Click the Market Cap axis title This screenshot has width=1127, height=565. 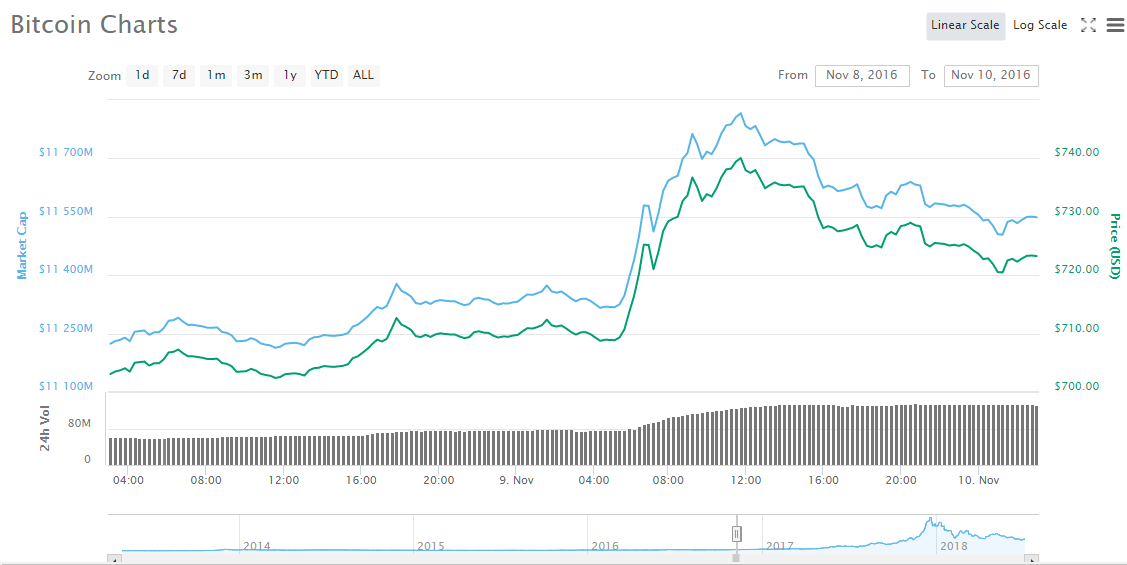22,245
